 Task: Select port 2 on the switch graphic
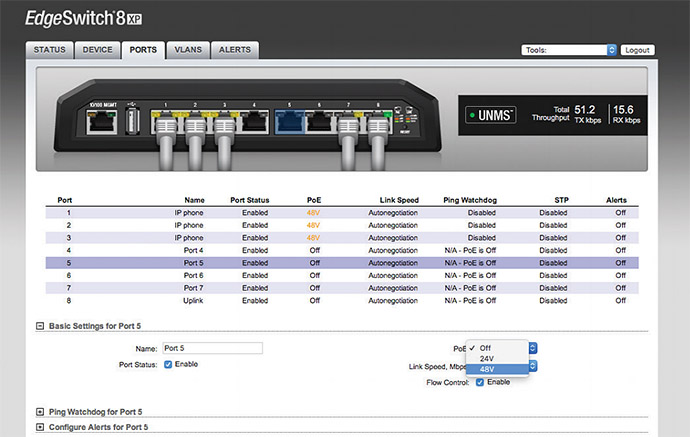click(195, 122)
